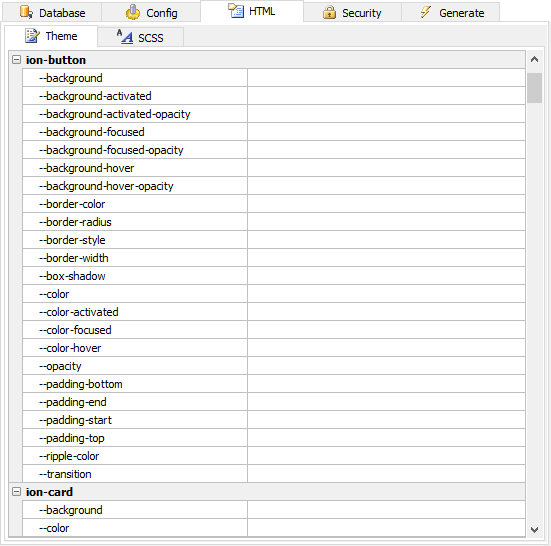Collapse the ion-button group
Viewport: 551px width, 546px height.
click(16, 59)
